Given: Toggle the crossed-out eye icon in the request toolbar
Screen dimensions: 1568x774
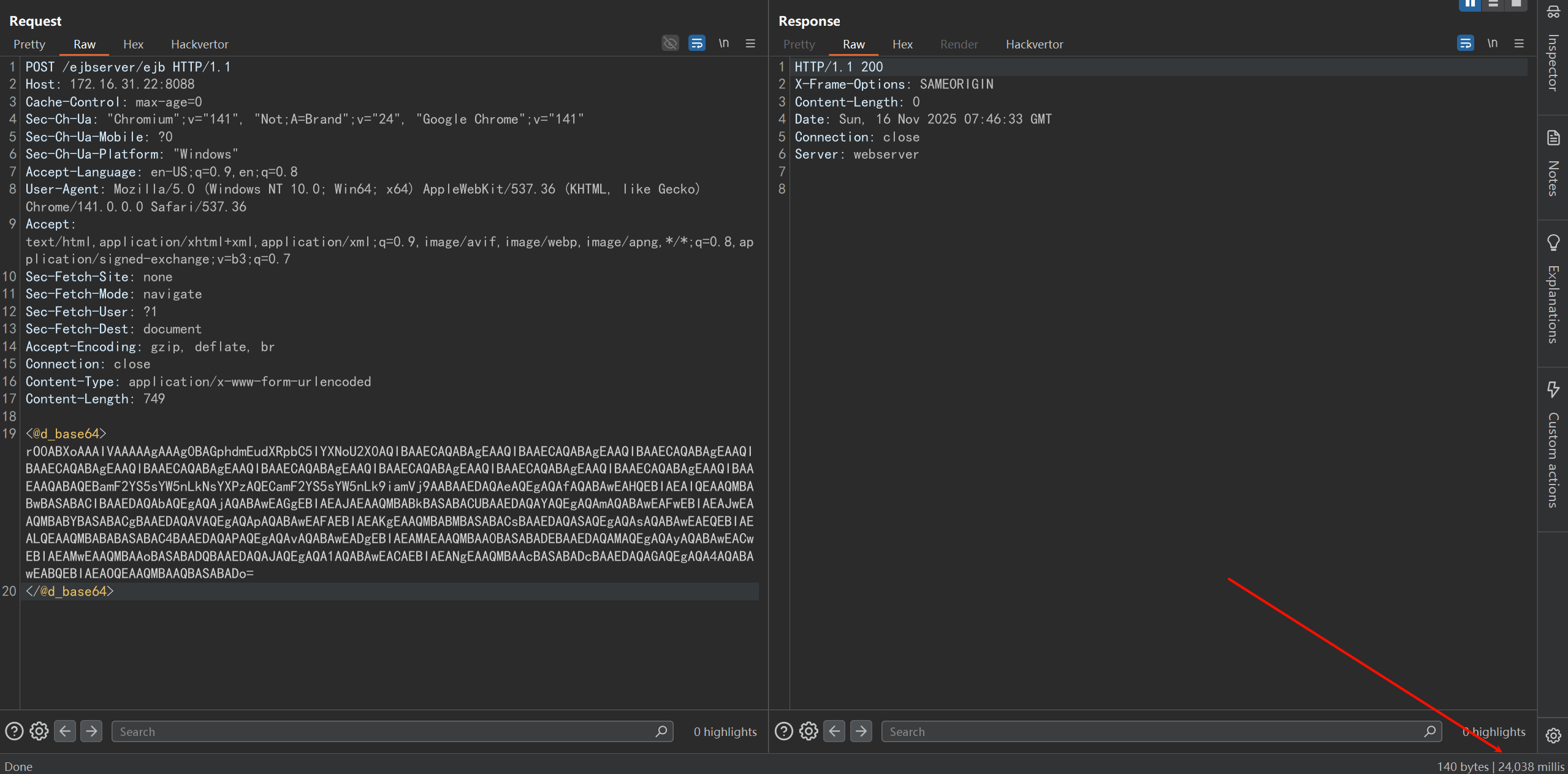Looking at the screenshot, I should 671,44.
